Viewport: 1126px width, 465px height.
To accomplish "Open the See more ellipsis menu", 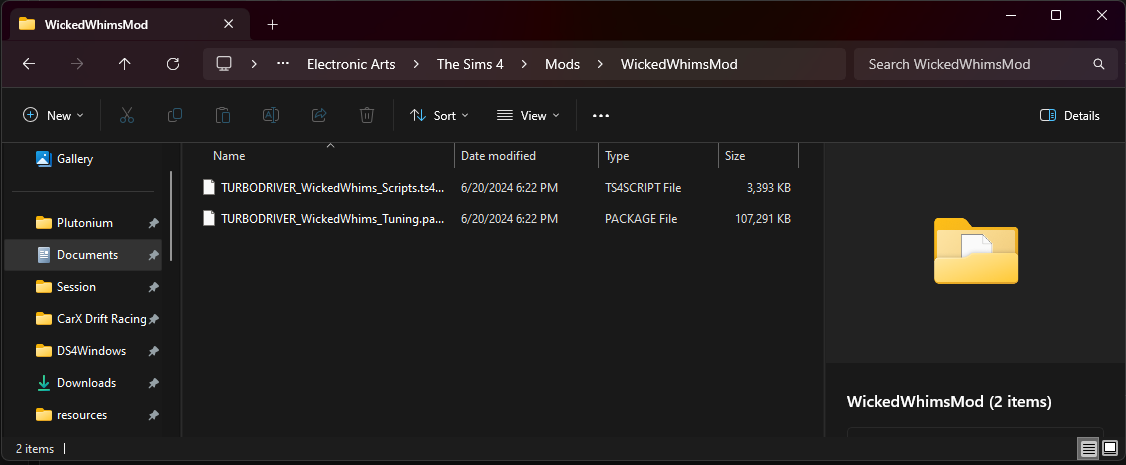I will [x=601, y=116].
